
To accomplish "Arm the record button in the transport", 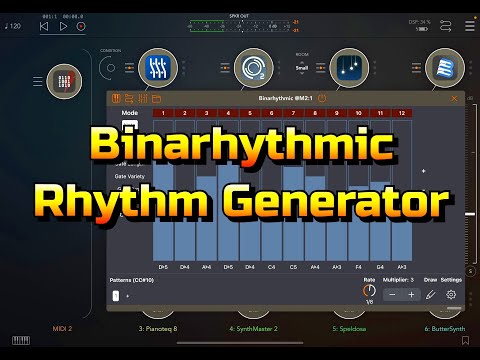I will pos(81,26).
